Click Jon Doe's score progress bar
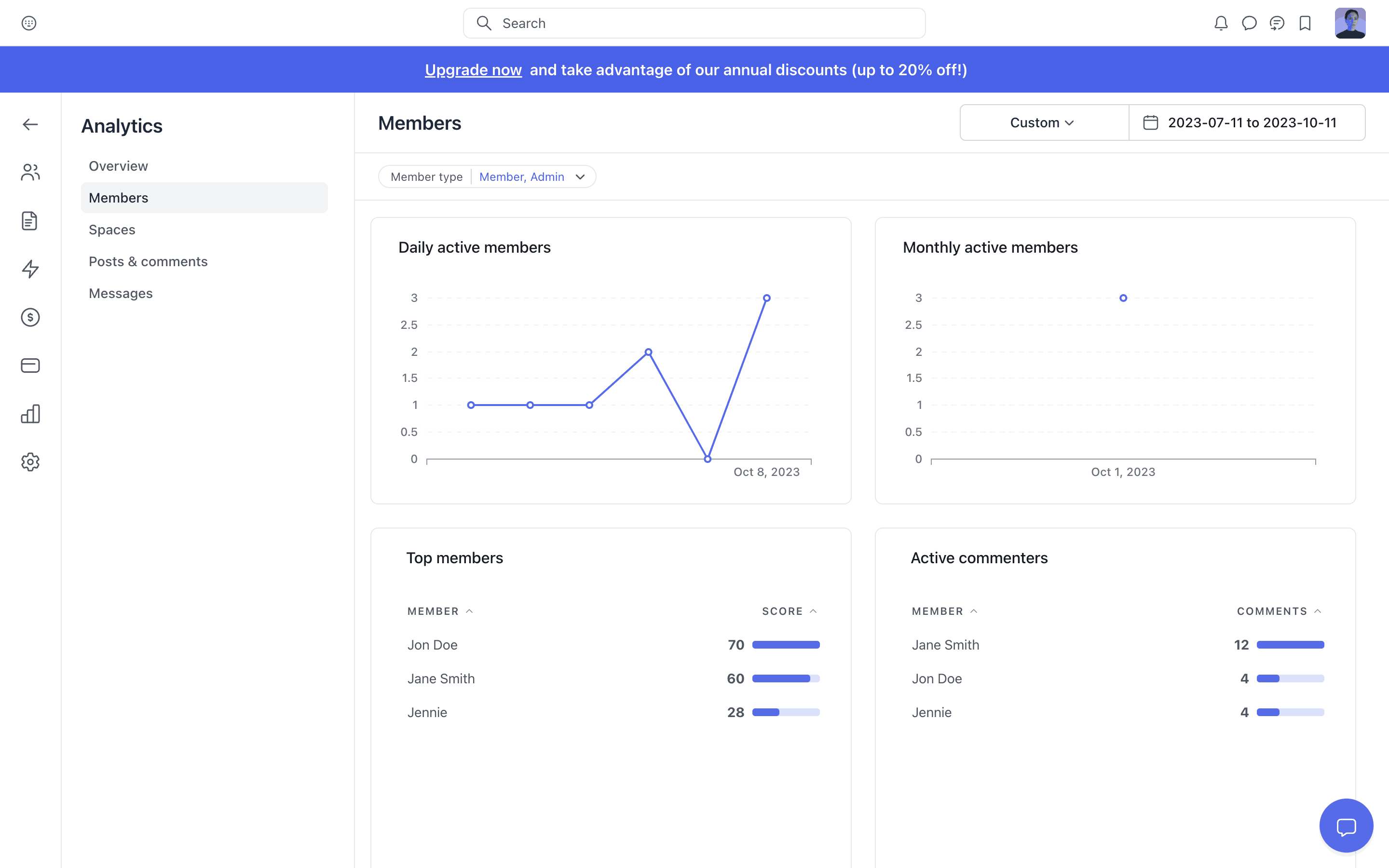Image resolution: width=1389 pixels, height=868 pixels. click(x=786, y=645)
